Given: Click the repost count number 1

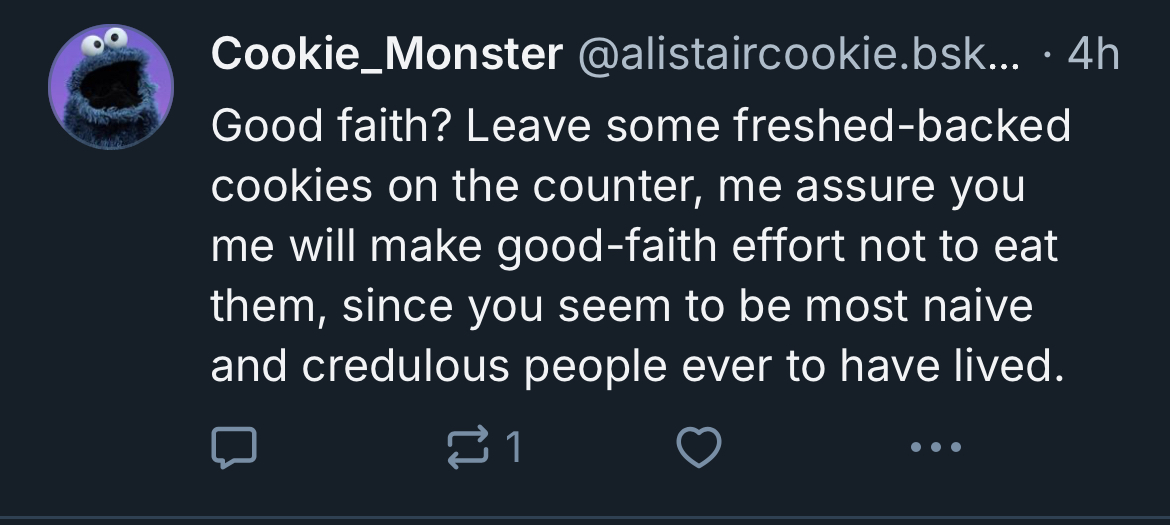Looking at the screenshot, I should [513, 447].
